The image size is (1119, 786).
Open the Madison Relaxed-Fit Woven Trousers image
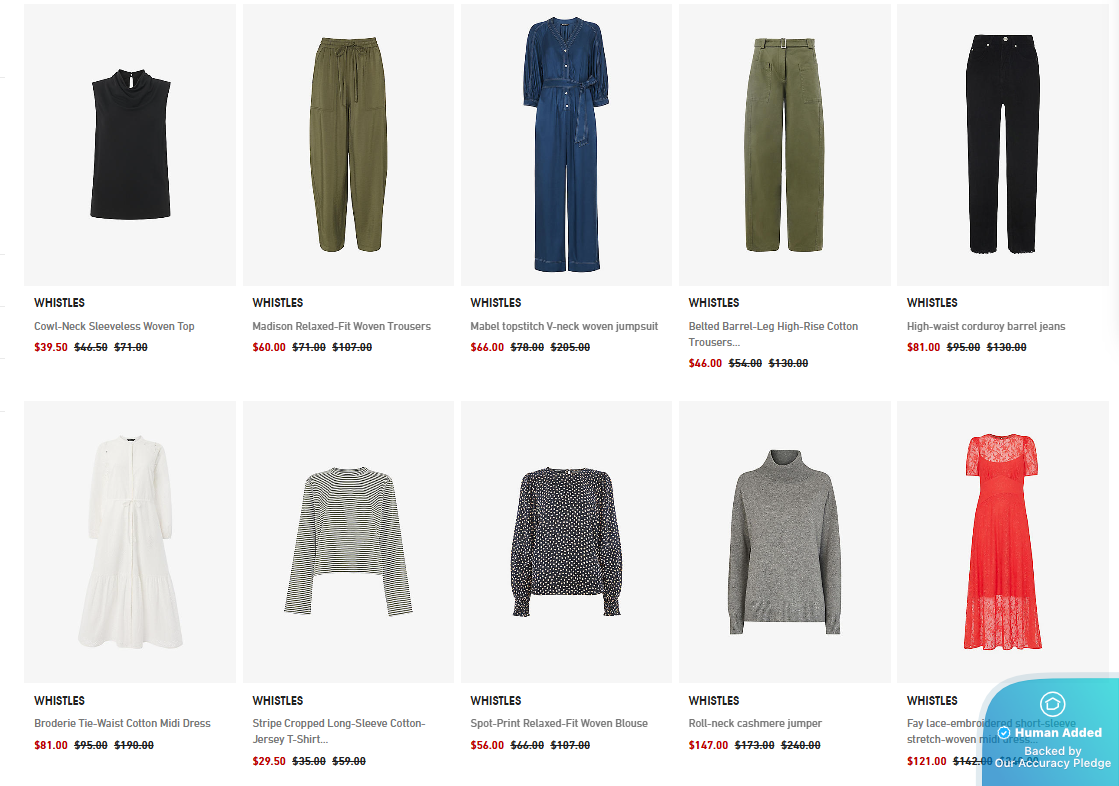coord(348,145)
